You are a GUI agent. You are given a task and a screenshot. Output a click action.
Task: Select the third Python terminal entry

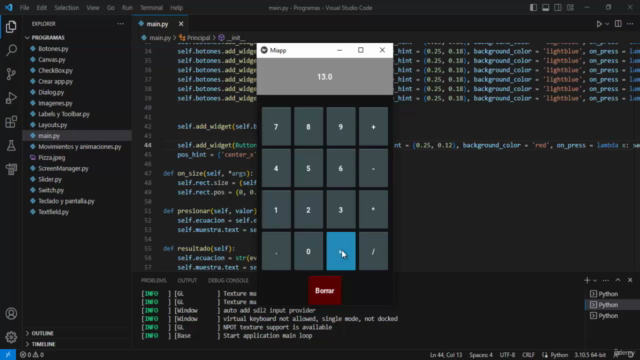608,316
